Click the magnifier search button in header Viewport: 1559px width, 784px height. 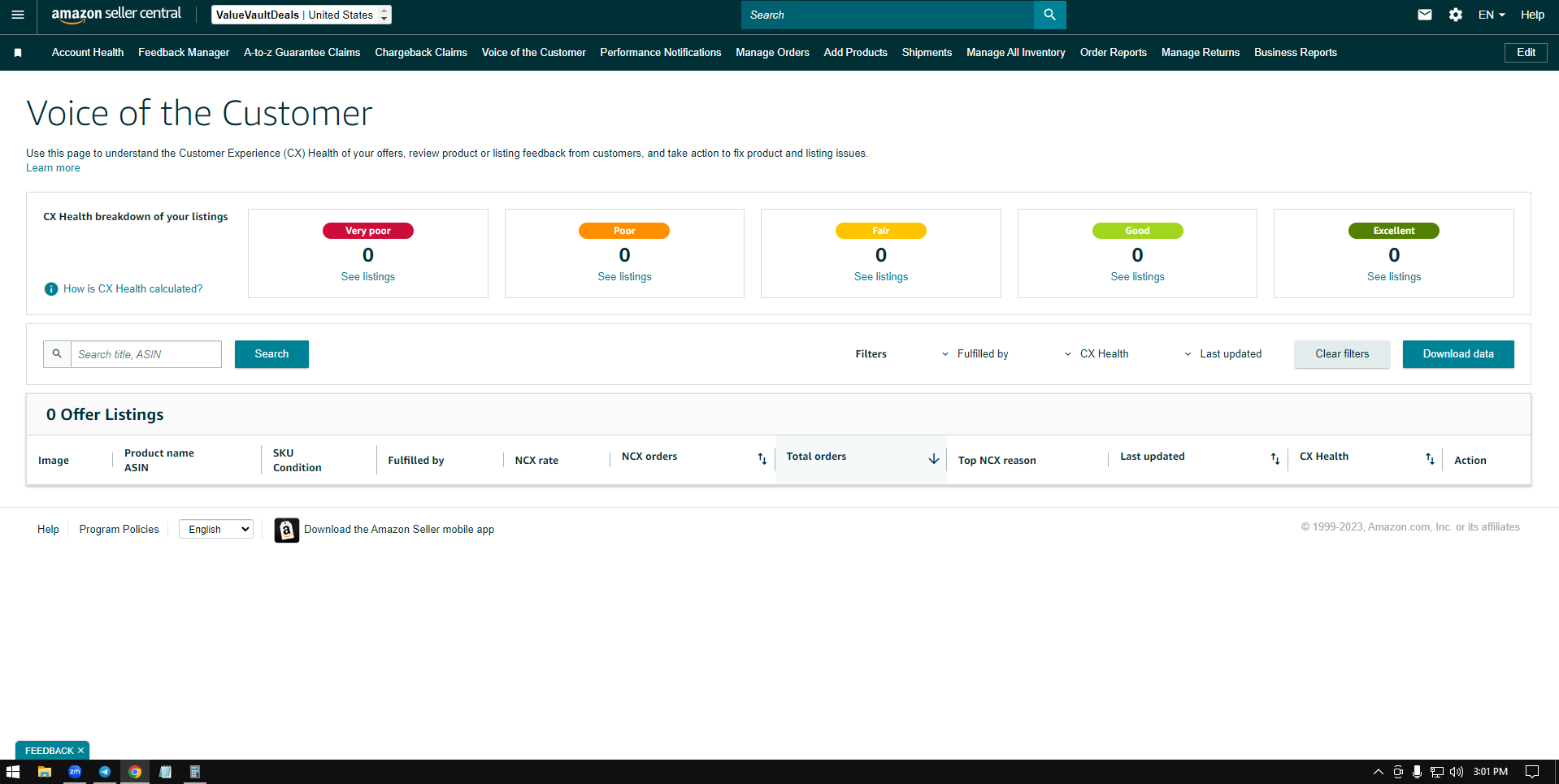click(1049, 15)
